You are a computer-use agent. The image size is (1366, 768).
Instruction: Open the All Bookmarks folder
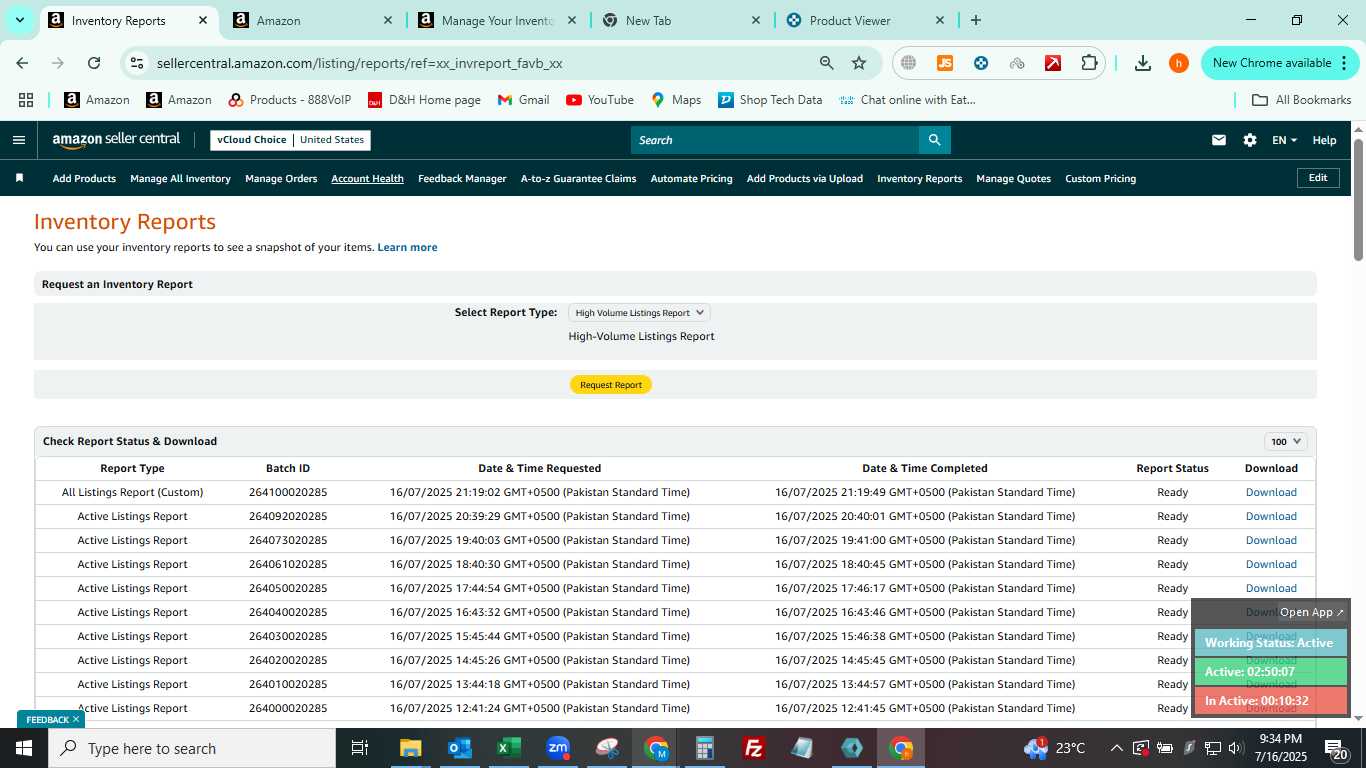tap(1302, 100)
